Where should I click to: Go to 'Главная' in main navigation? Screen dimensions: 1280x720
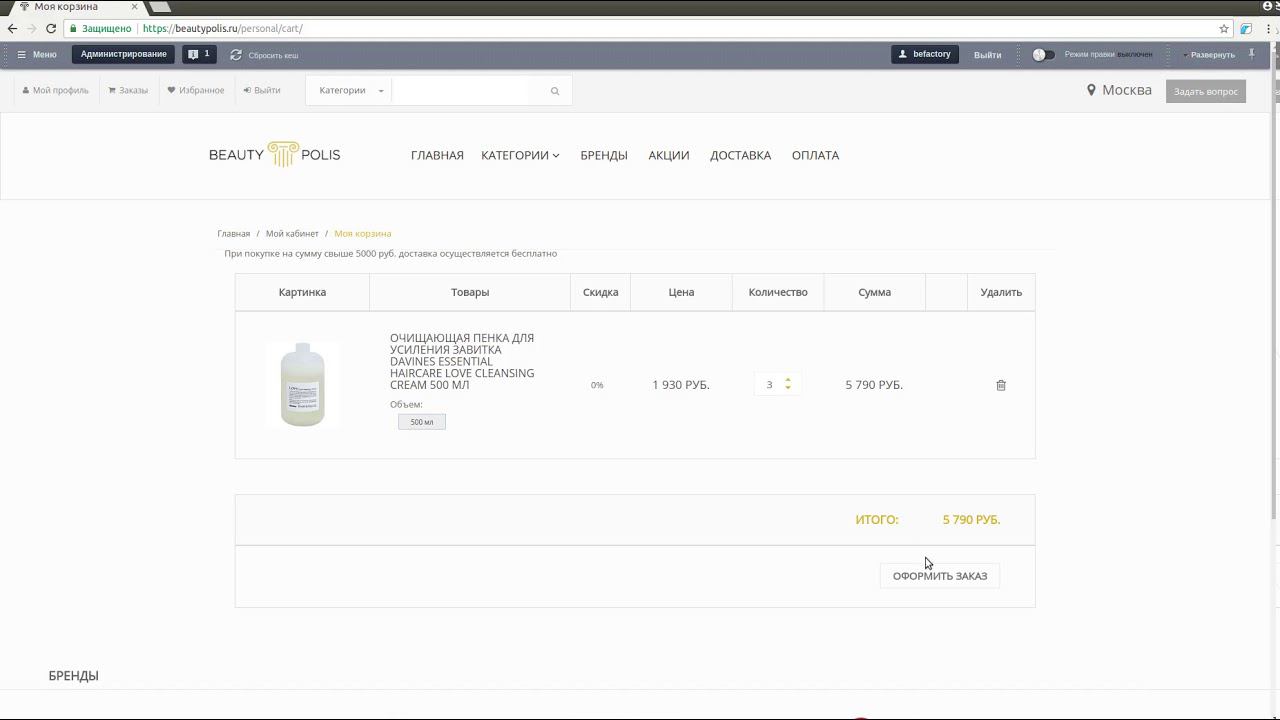coord(437,155)
